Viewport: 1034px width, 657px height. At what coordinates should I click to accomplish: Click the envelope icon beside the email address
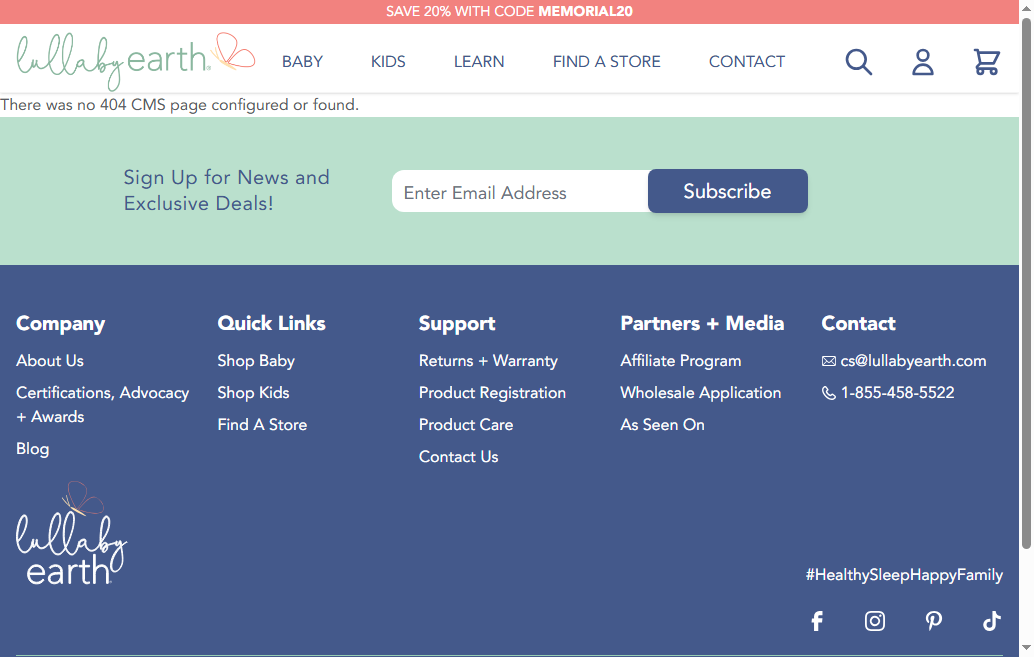(x=829, y=361)
